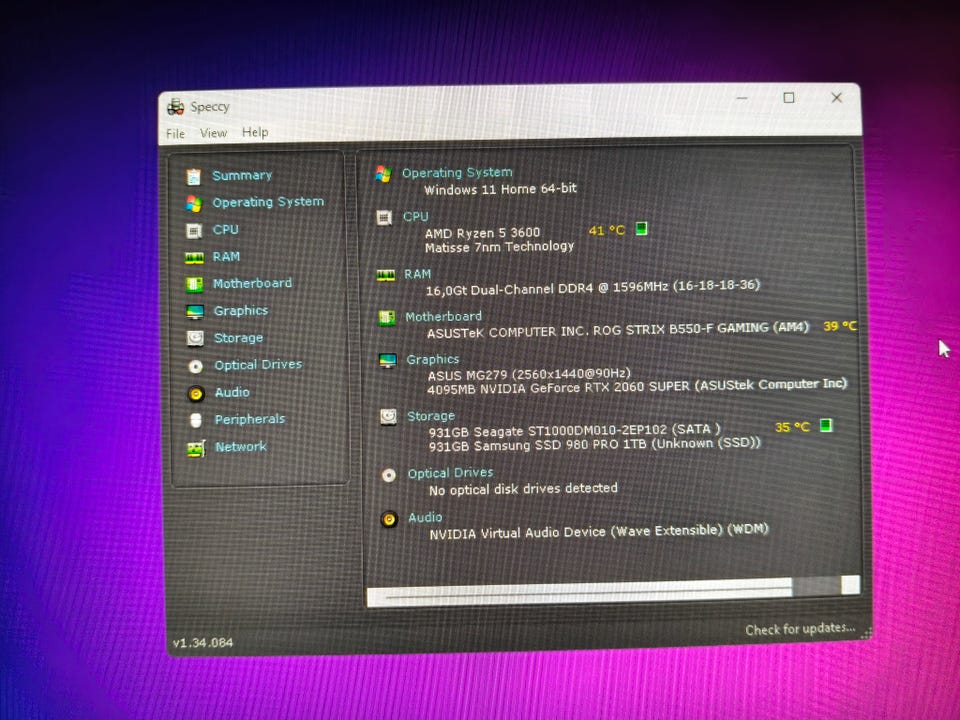960x720 pixels.
Task: Click Audio speaker icon in summary pane
Action: pyautogui.click(x=389, y=519)
